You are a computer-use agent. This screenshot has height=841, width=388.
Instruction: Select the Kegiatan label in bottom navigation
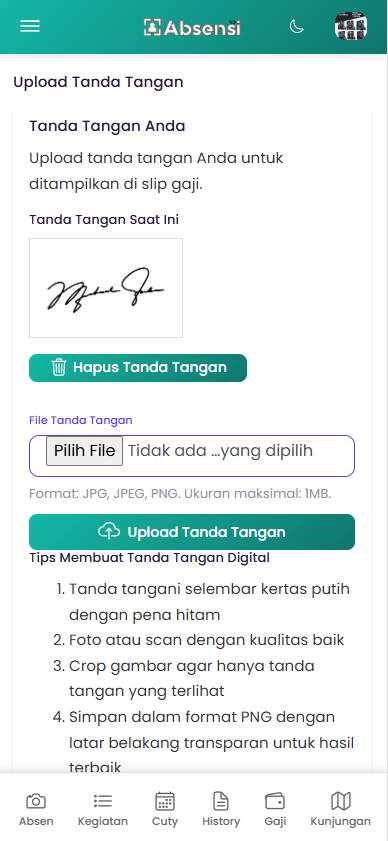pyautogui.click(x=103, y=821)
